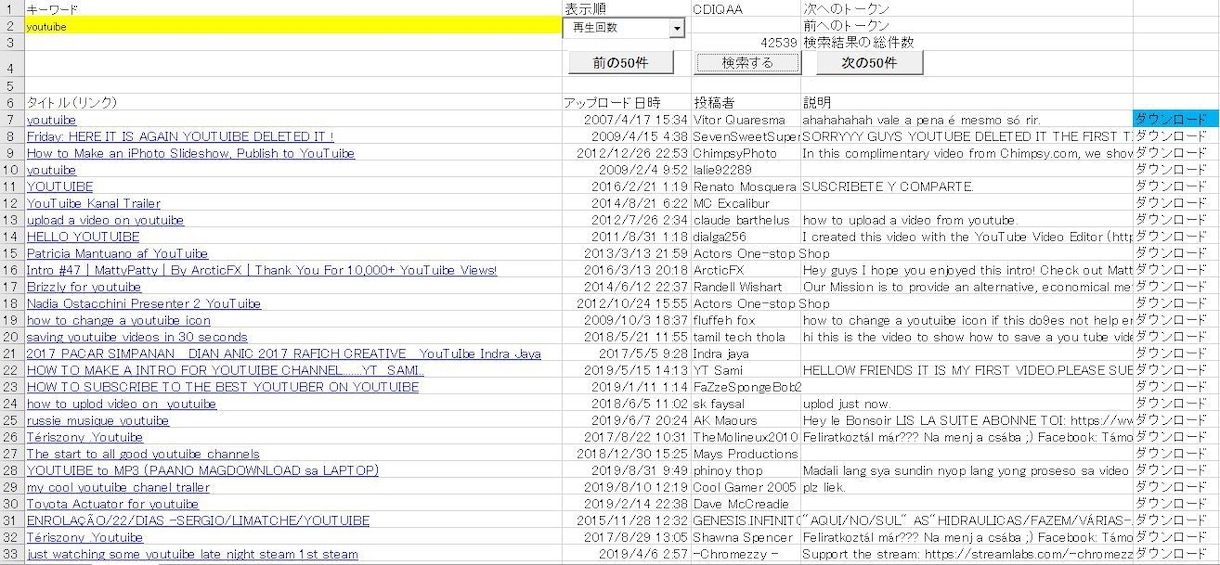Select row header 5

click(10, 85)
